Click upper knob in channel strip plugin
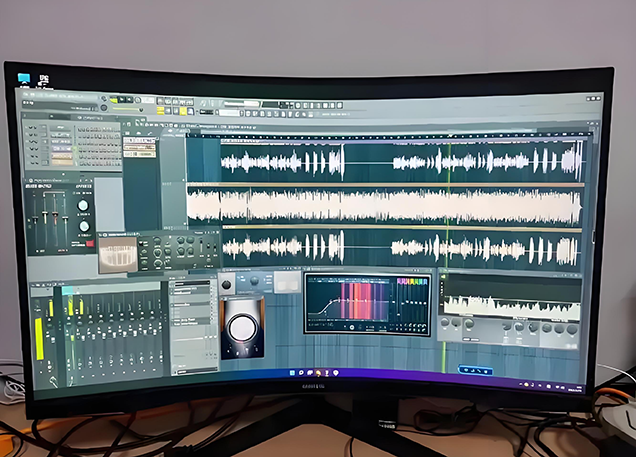Image resolution: width=636 pixels, height=457 pixels. point(84,205)
